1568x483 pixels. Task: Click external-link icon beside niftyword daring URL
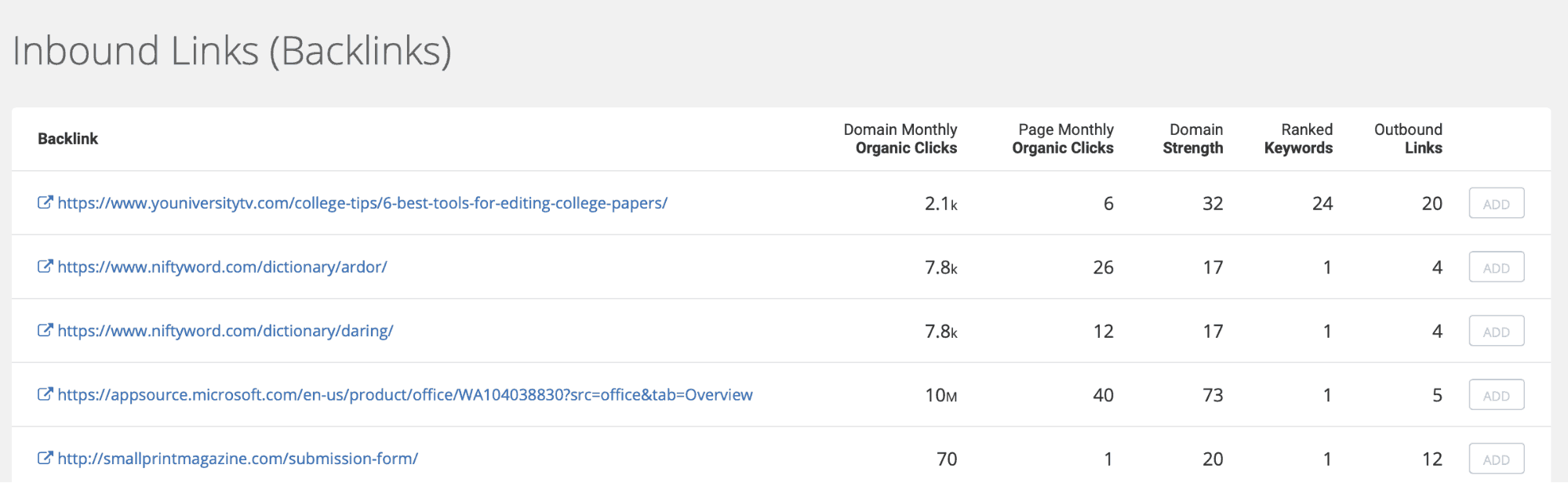tap(45, 330)
